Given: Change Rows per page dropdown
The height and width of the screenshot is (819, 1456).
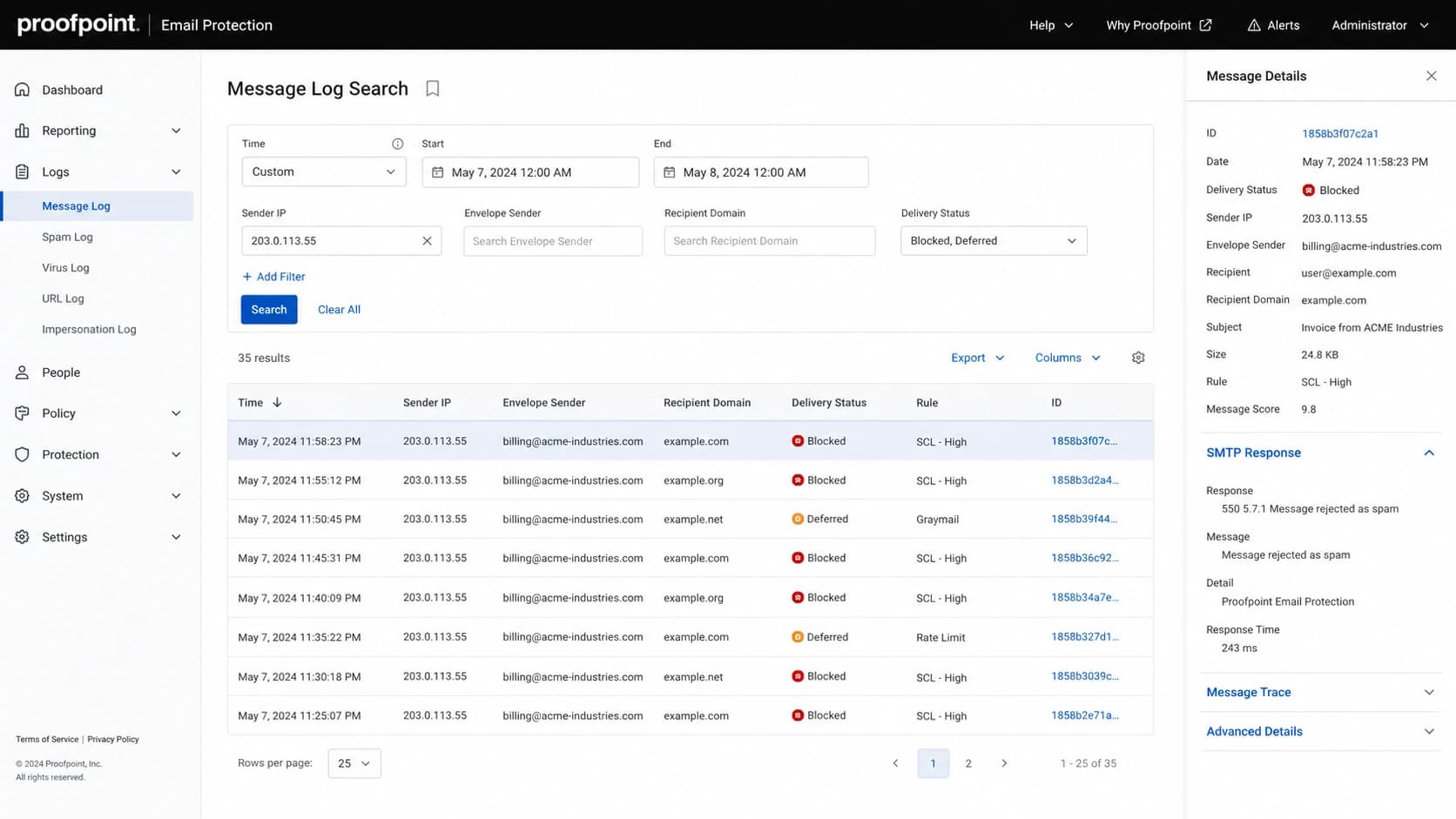Looking at the screenshot, I should coord(354,763).
